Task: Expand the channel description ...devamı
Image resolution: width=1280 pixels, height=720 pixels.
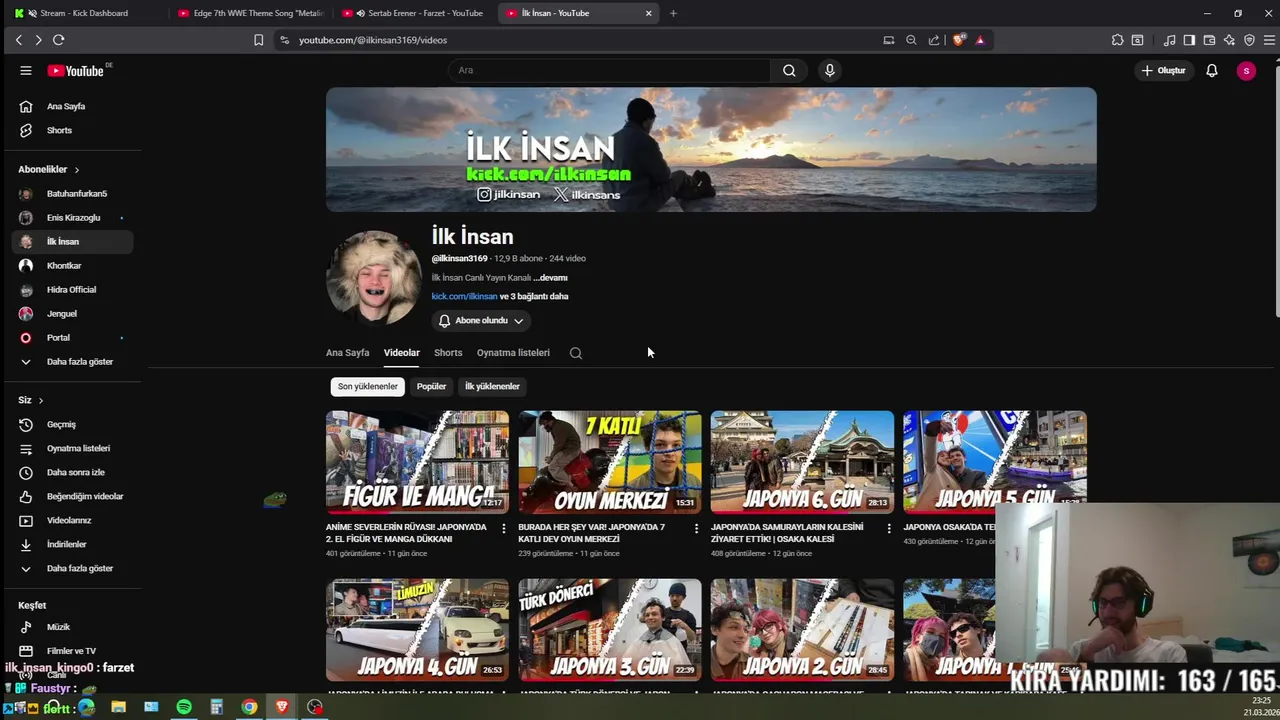Action: point(550,278)
